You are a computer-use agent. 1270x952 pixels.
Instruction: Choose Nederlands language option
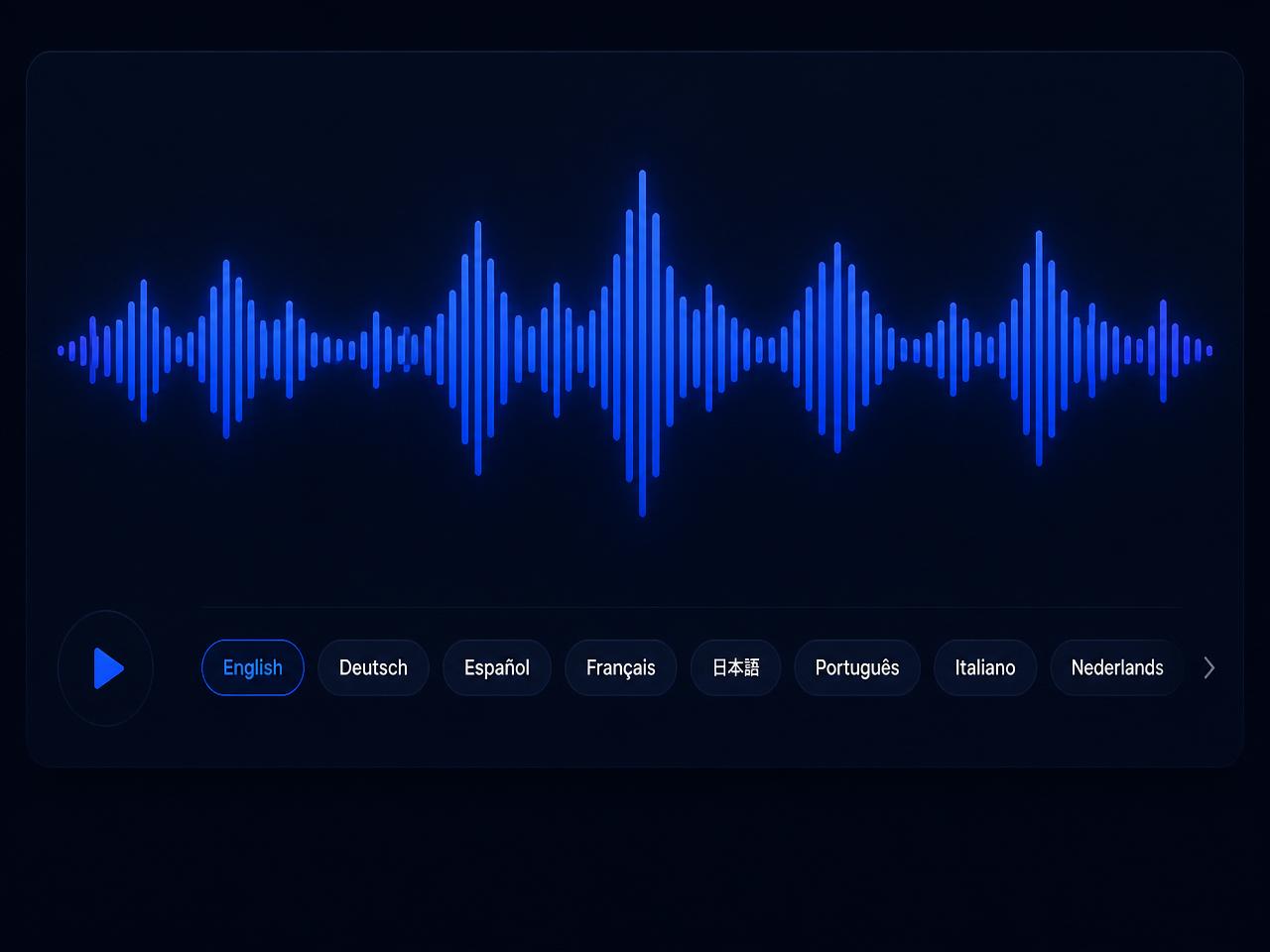coord(1117,667)
